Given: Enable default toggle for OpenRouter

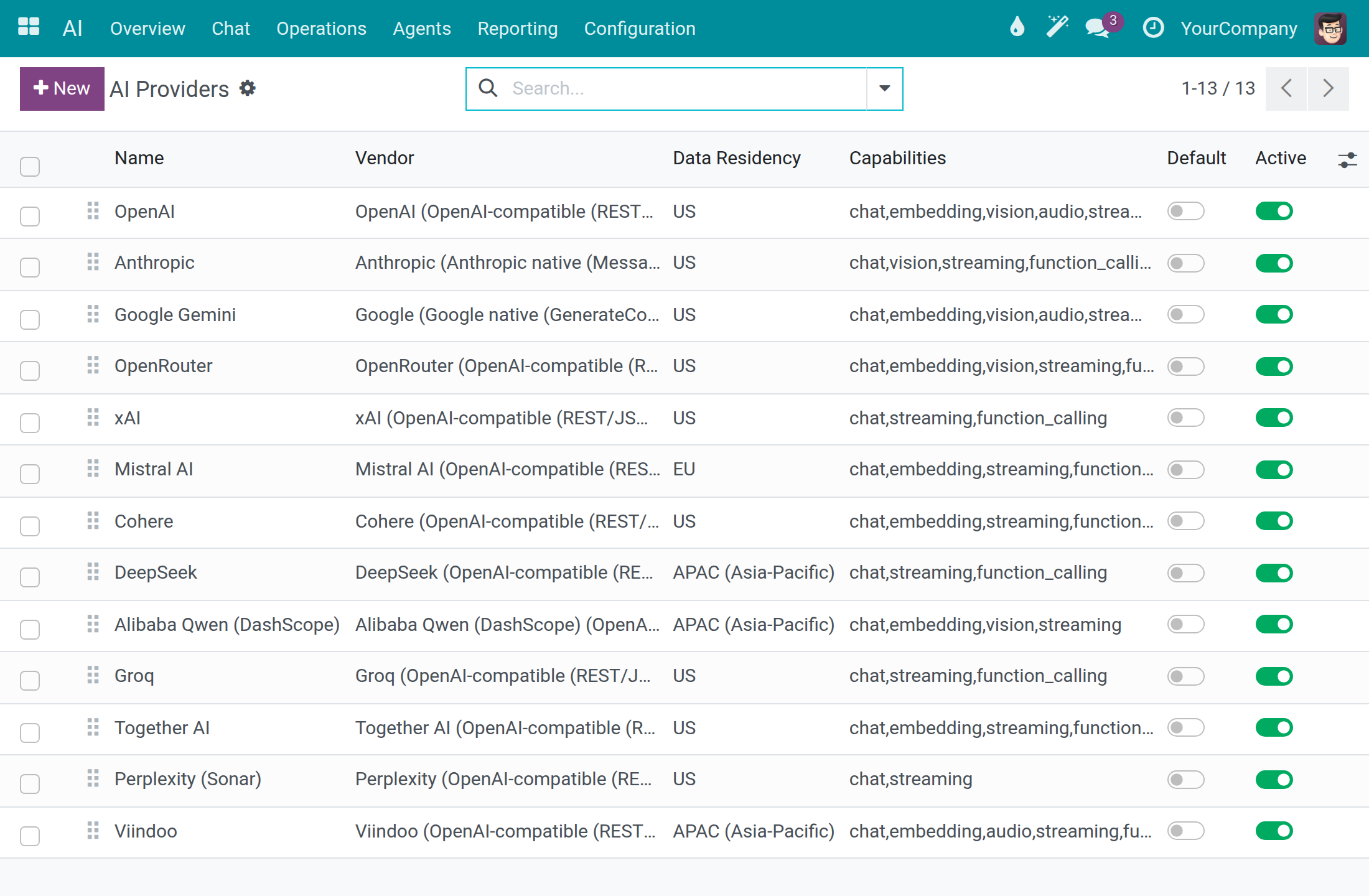Looking at the screenshot, I should [1185, 366].
